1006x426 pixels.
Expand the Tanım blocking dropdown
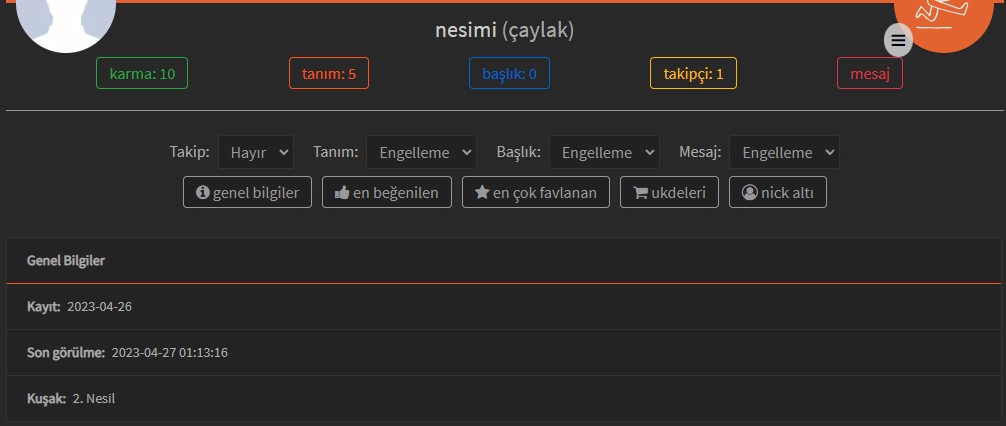[421, 152]
